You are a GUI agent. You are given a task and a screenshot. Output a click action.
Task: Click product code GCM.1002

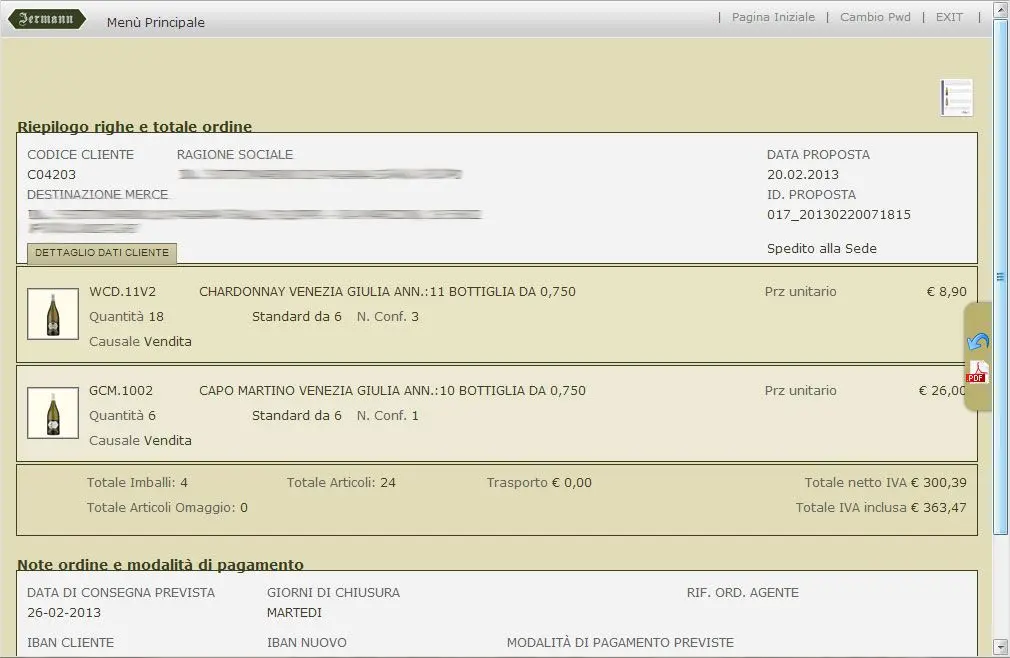click(121, 391)
